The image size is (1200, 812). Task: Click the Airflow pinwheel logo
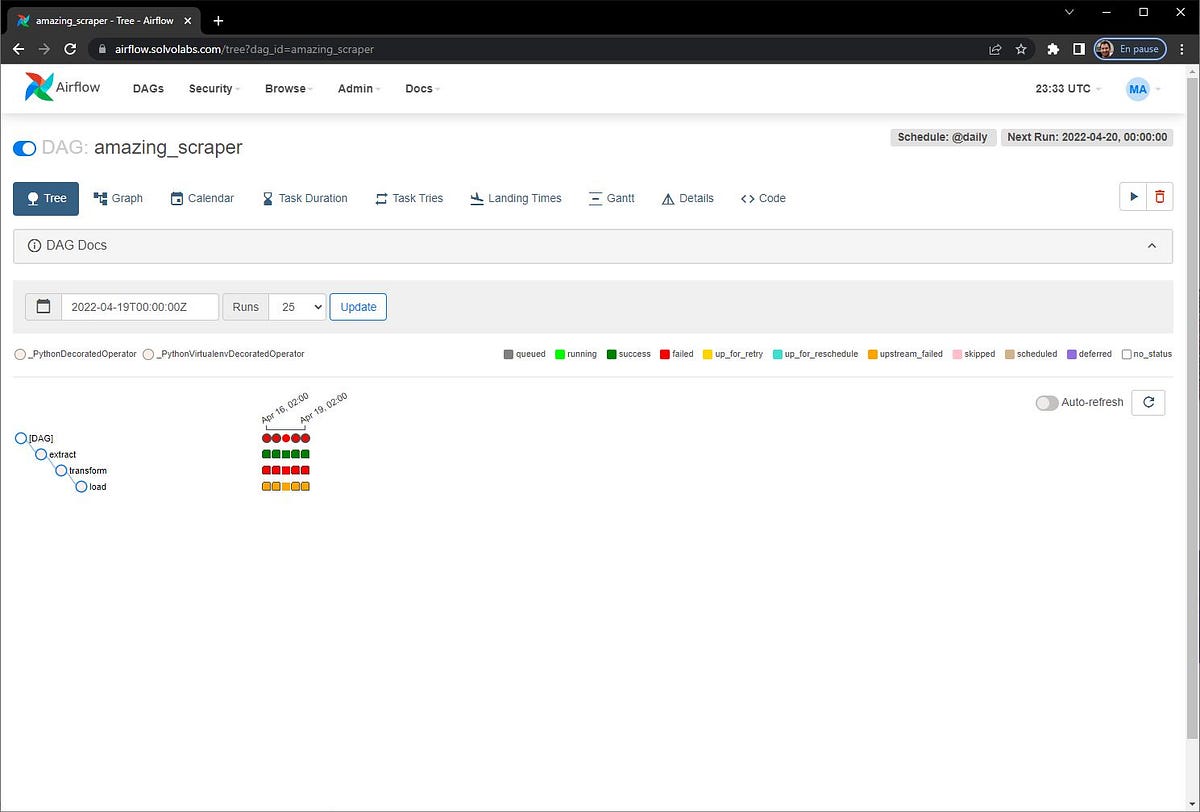click(38, 87)
